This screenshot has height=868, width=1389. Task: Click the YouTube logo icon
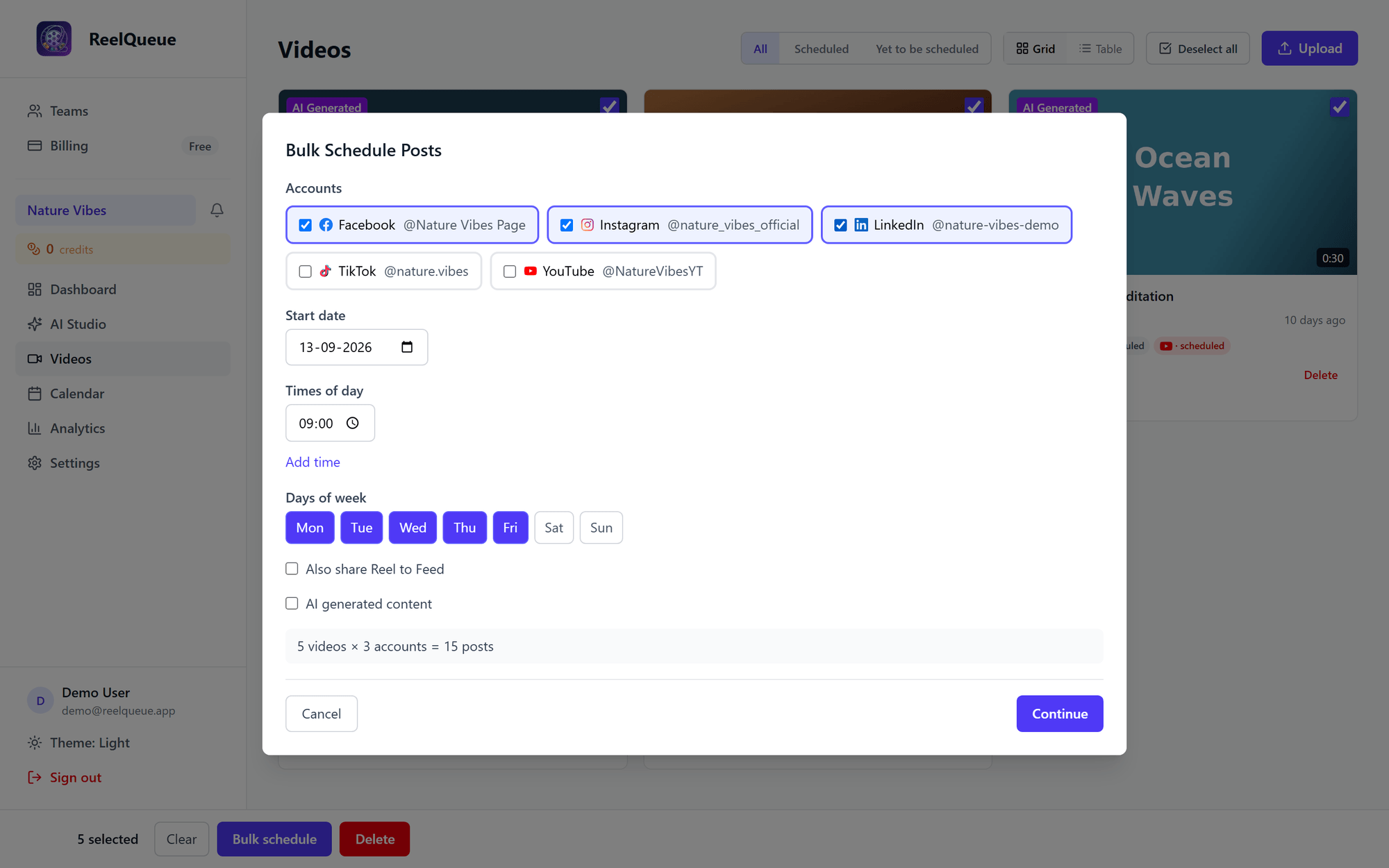click(530, 272)
